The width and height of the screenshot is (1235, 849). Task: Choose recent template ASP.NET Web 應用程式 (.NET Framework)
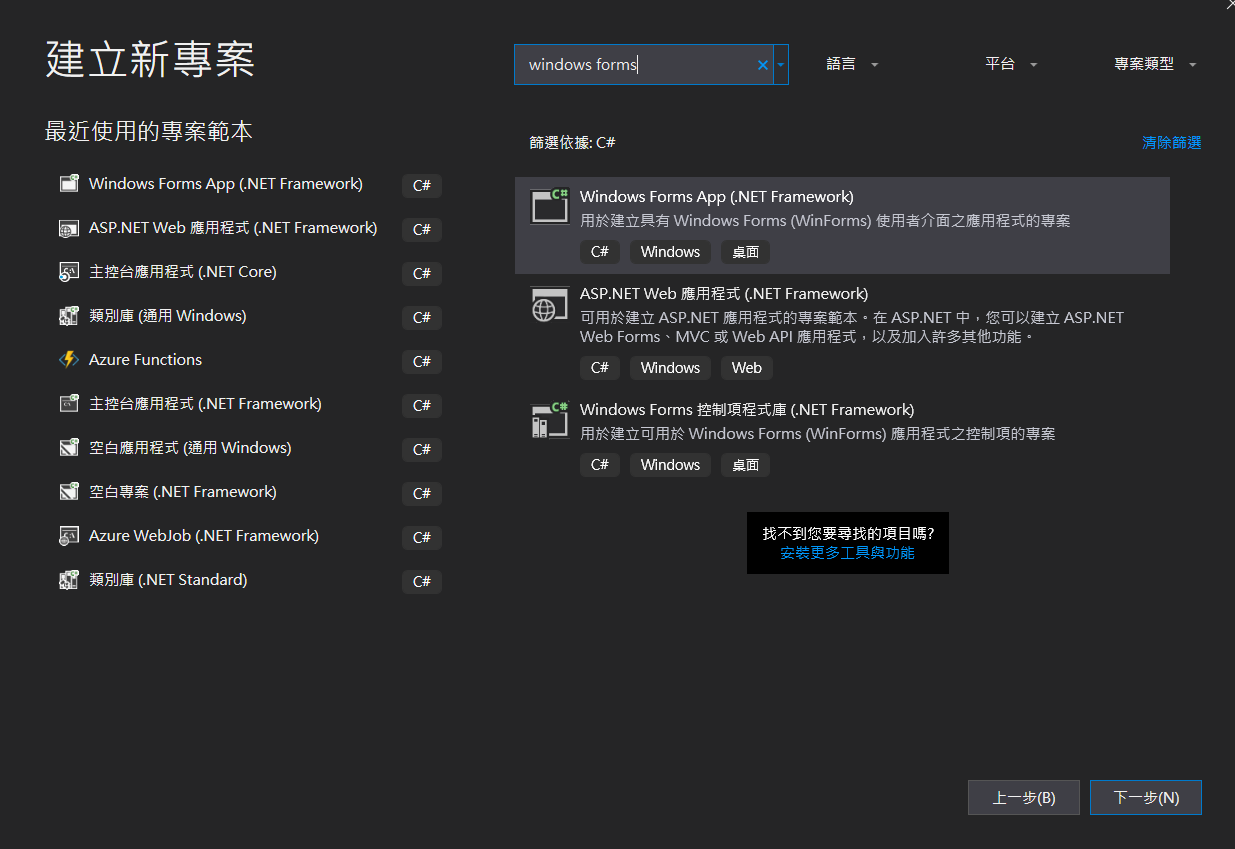(x=249, y=229)
